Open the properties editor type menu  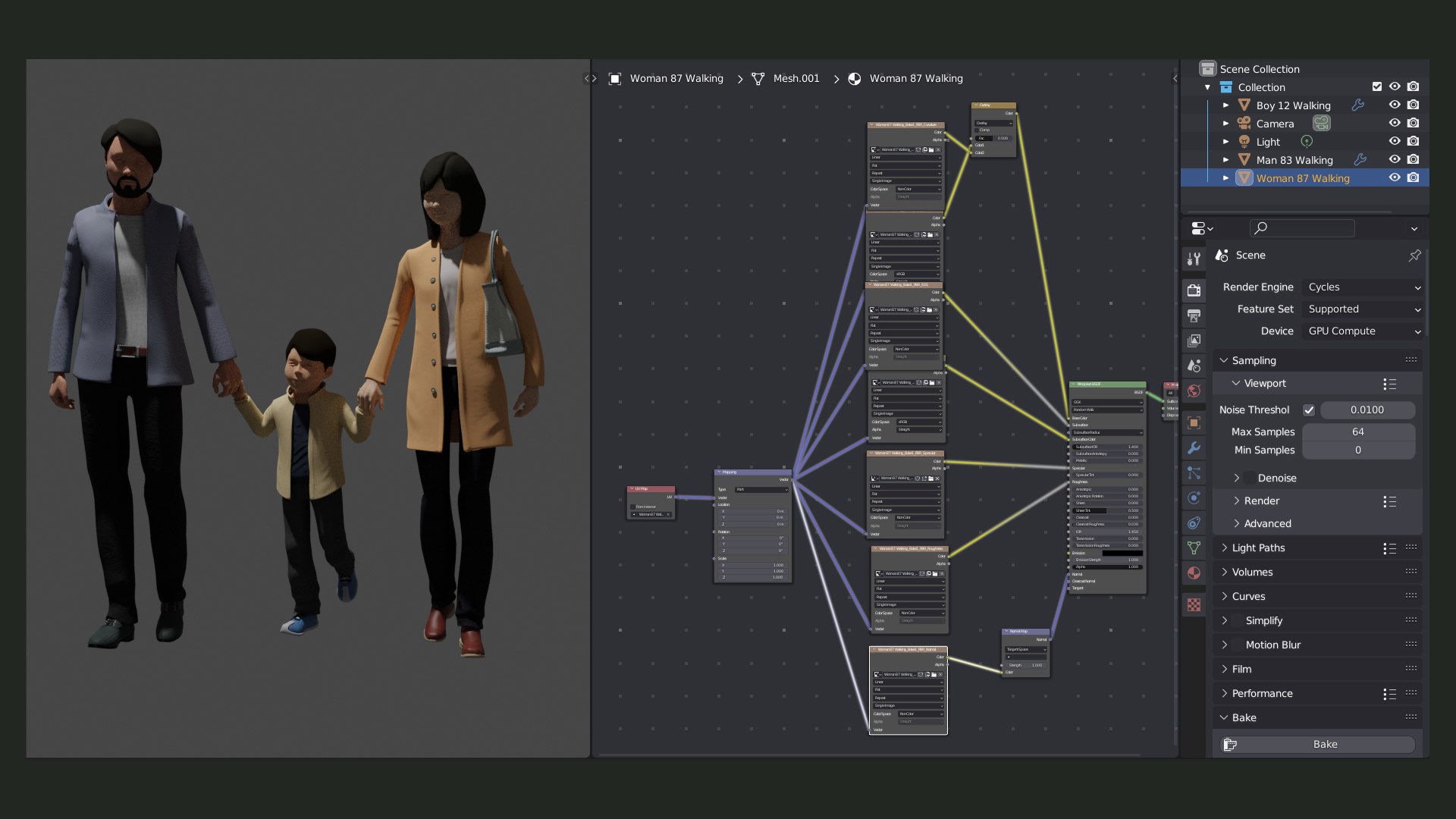click(1202, 228)
